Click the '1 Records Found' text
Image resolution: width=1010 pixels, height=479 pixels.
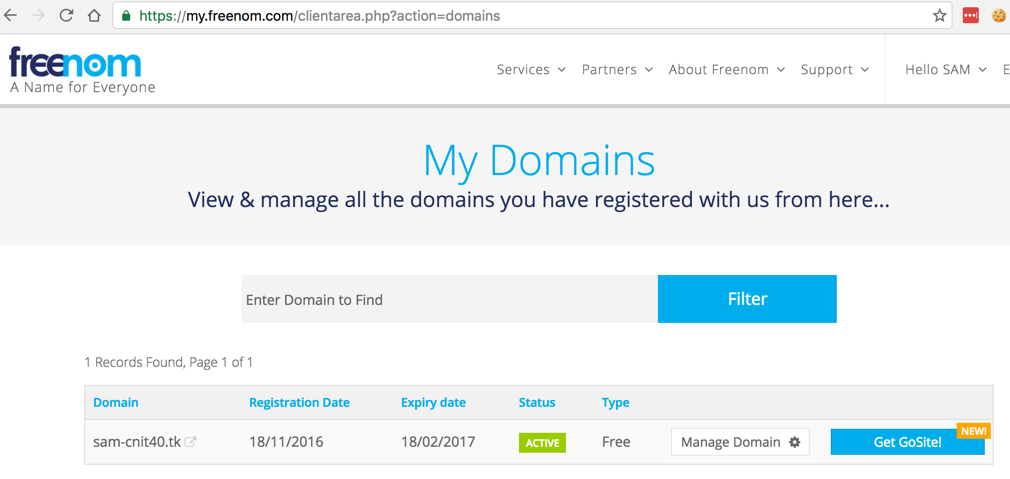pos(133,362)
